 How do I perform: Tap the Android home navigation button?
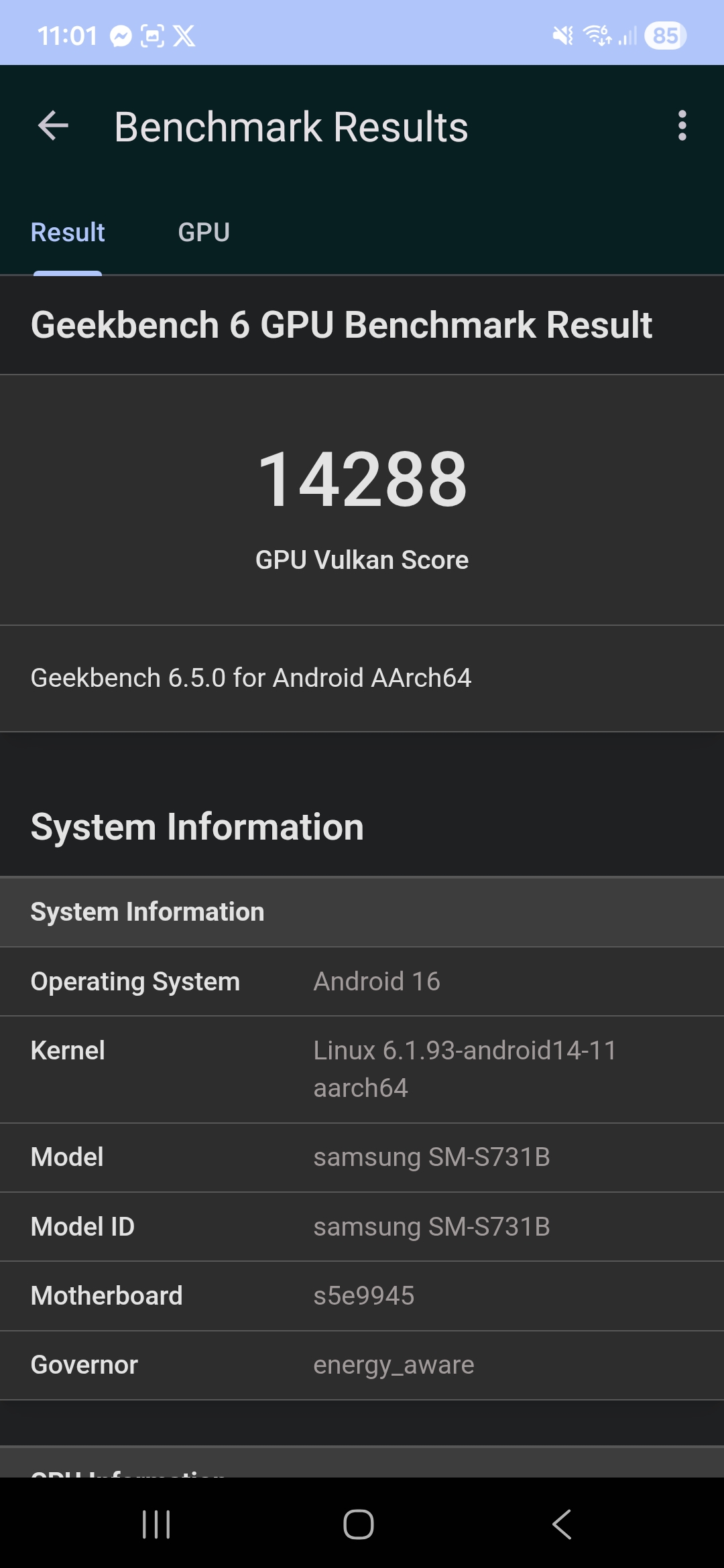coord(359,1524)
